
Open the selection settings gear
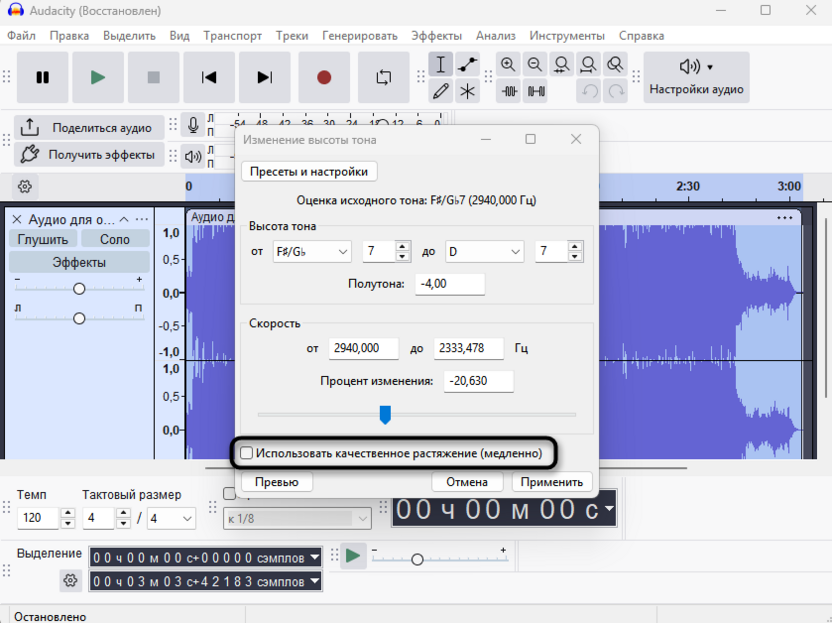point(71,581)
